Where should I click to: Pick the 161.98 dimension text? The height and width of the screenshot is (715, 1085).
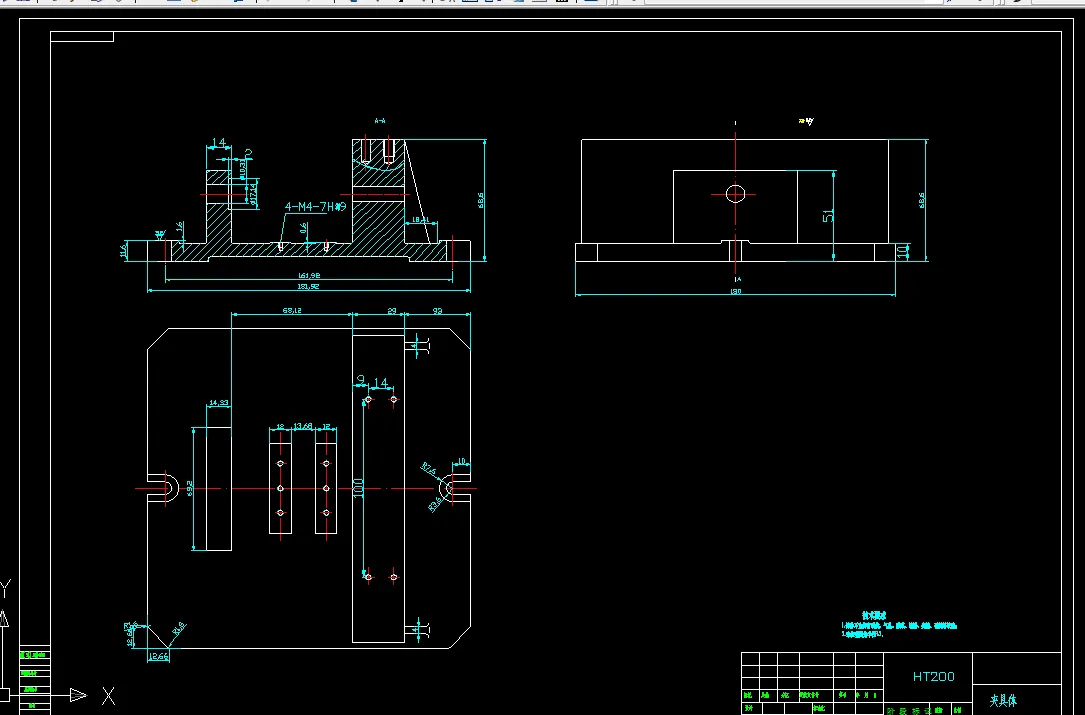309,275
